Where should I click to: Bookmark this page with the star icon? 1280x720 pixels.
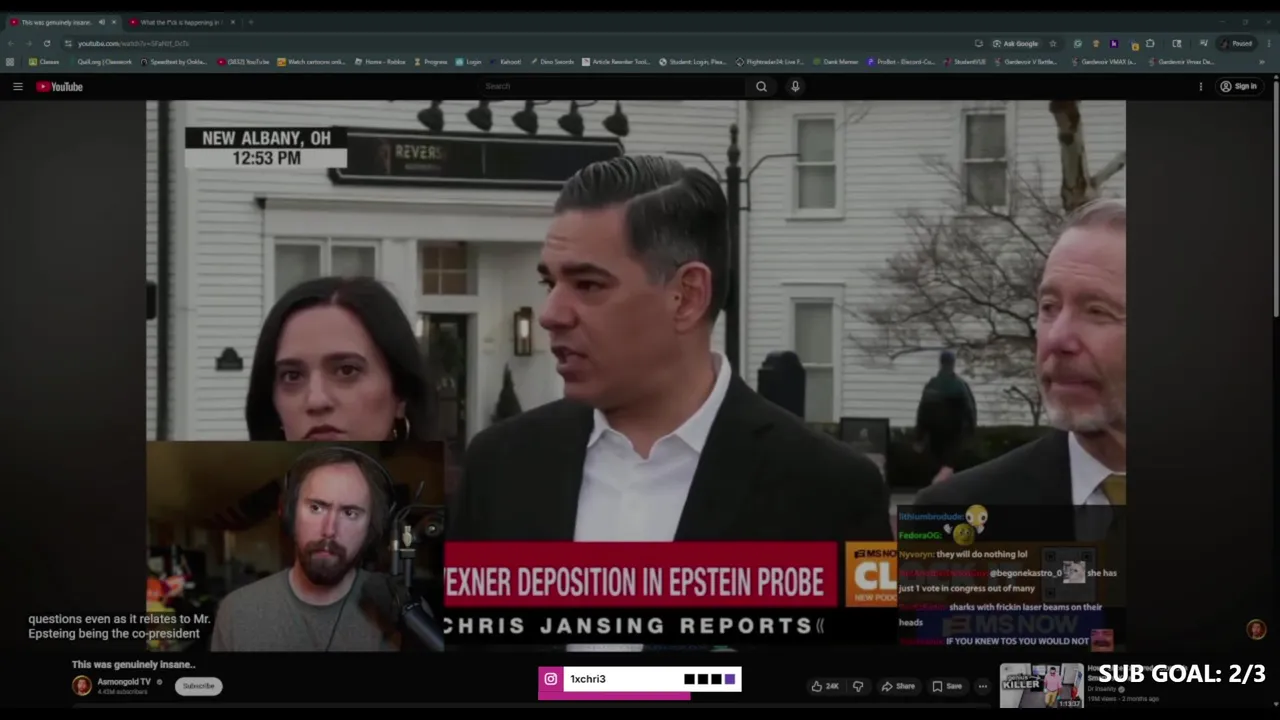(x=1052, y=44)
